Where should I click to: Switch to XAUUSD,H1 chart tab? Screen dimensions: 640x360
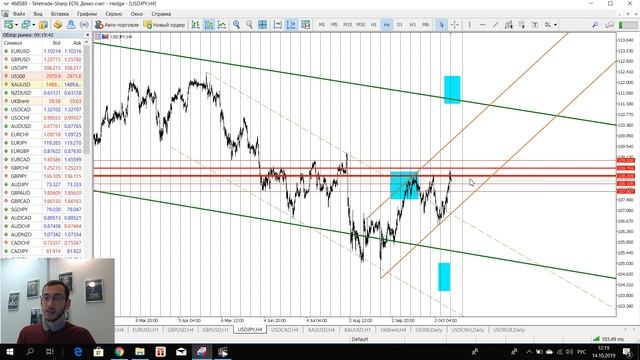click(x=357, y=330)
